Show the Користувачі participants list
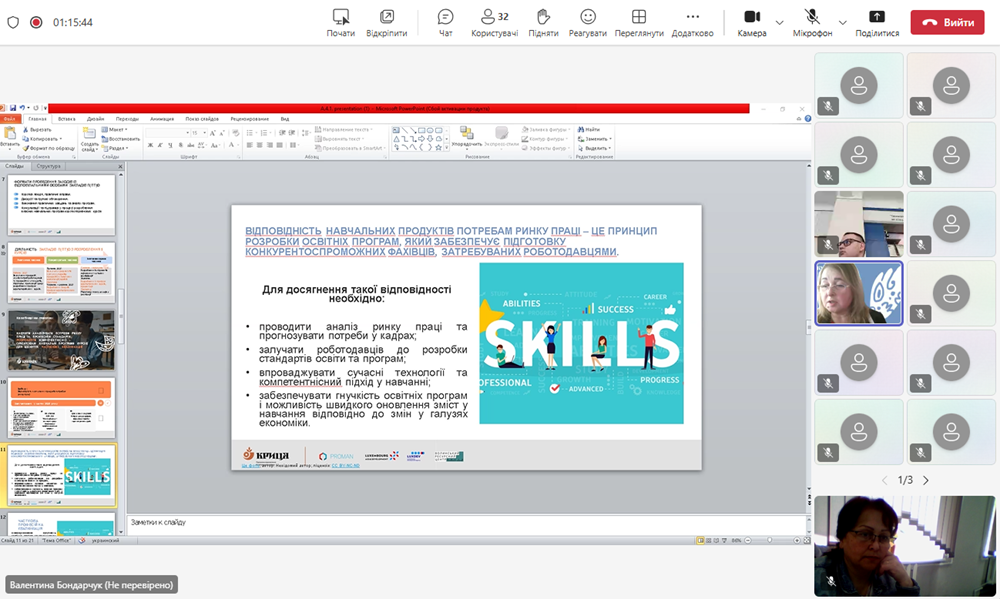The height and width of the screenshot is (599, 1000). [x=494, y=22]
